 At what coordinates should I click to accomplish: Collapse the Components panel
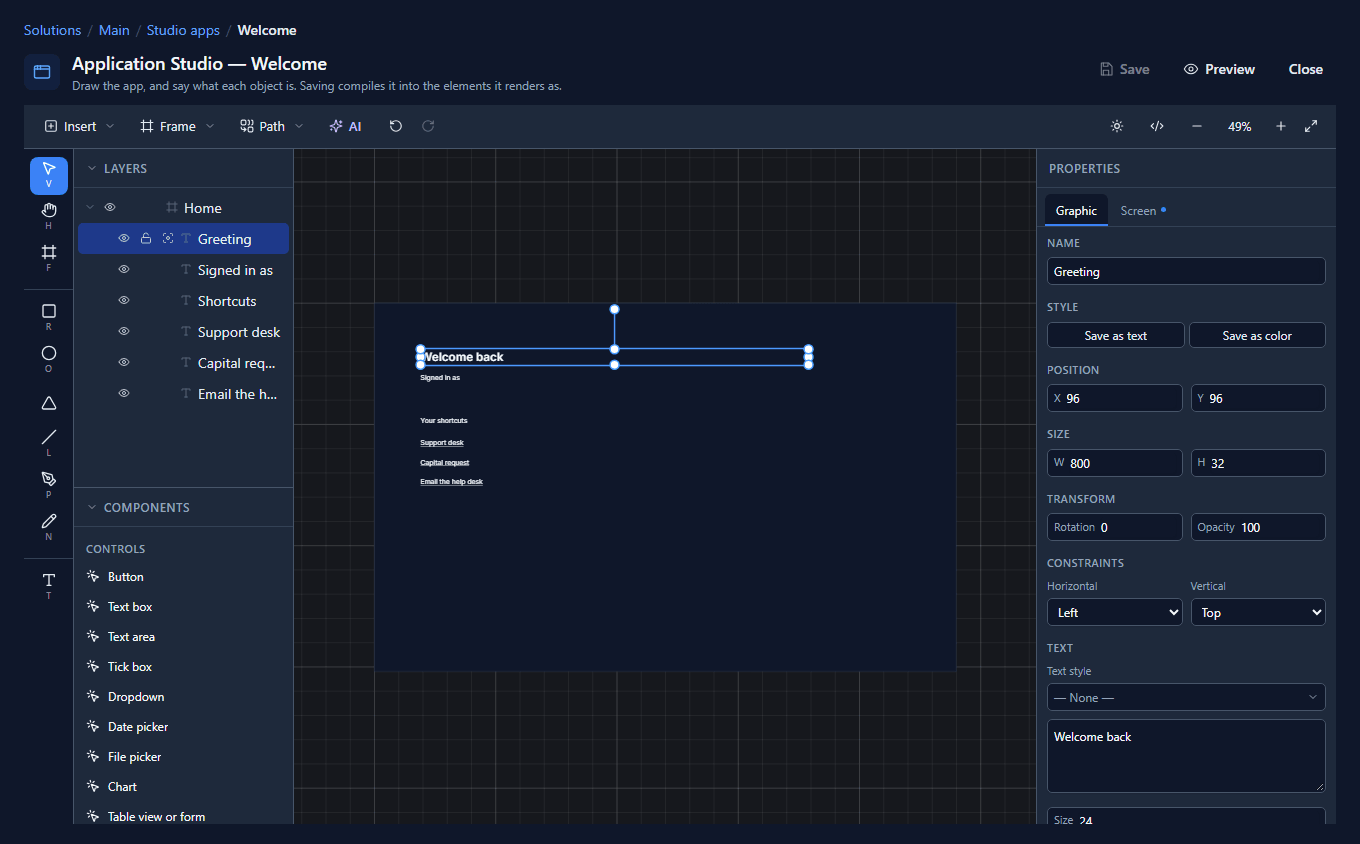[92, 508]
